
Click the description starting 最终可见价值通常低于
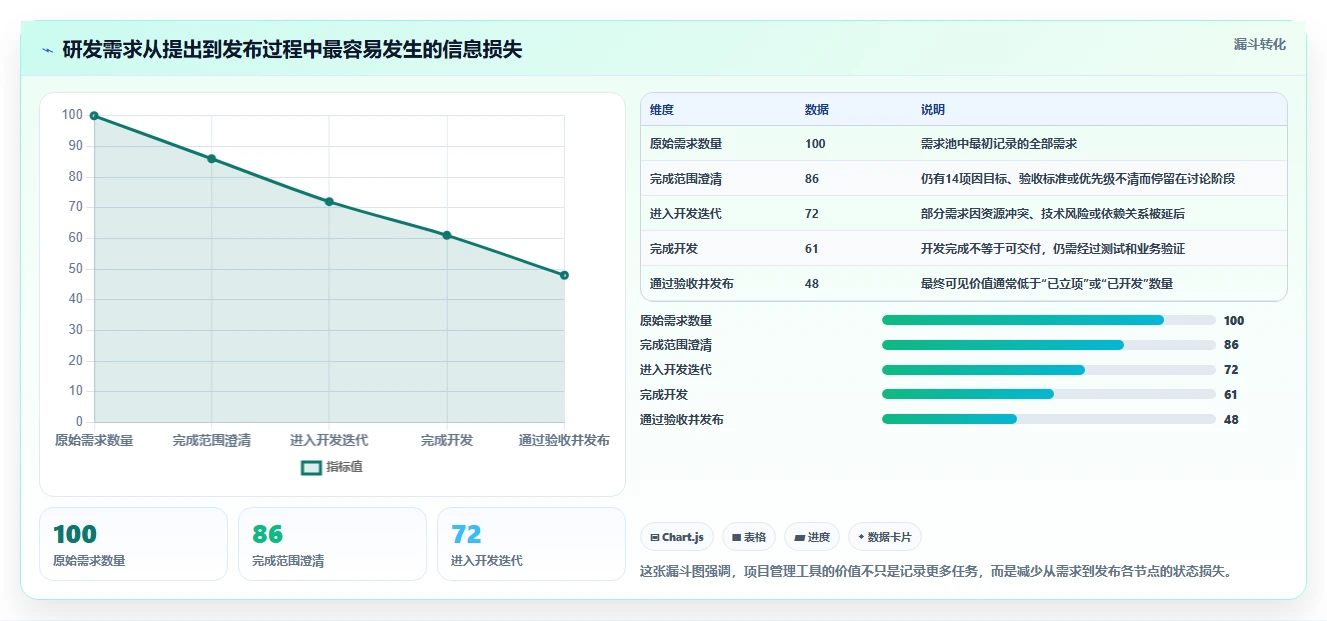[x=1047, y=284]
